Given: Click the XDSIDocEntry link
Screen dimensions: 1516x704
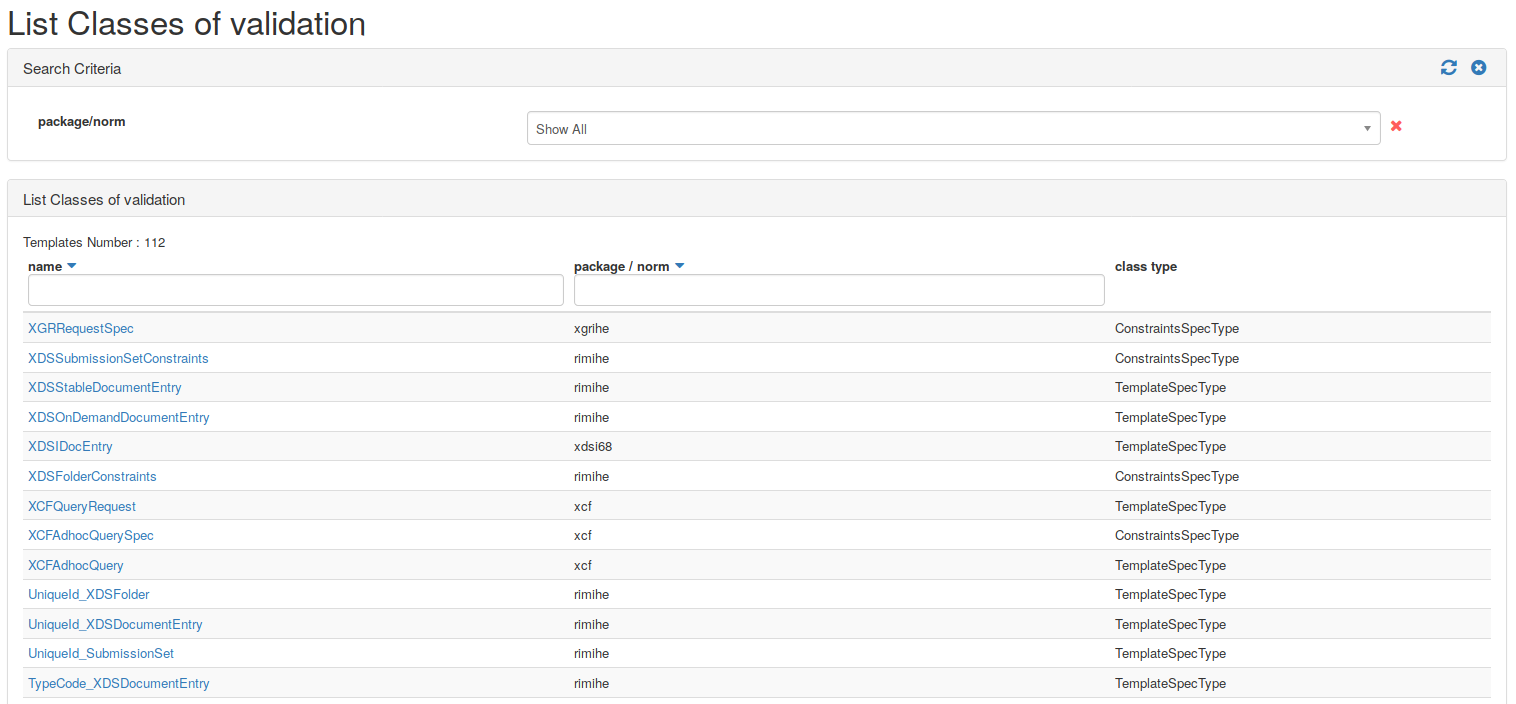Looking at the screenshot, I should [70, 447].
